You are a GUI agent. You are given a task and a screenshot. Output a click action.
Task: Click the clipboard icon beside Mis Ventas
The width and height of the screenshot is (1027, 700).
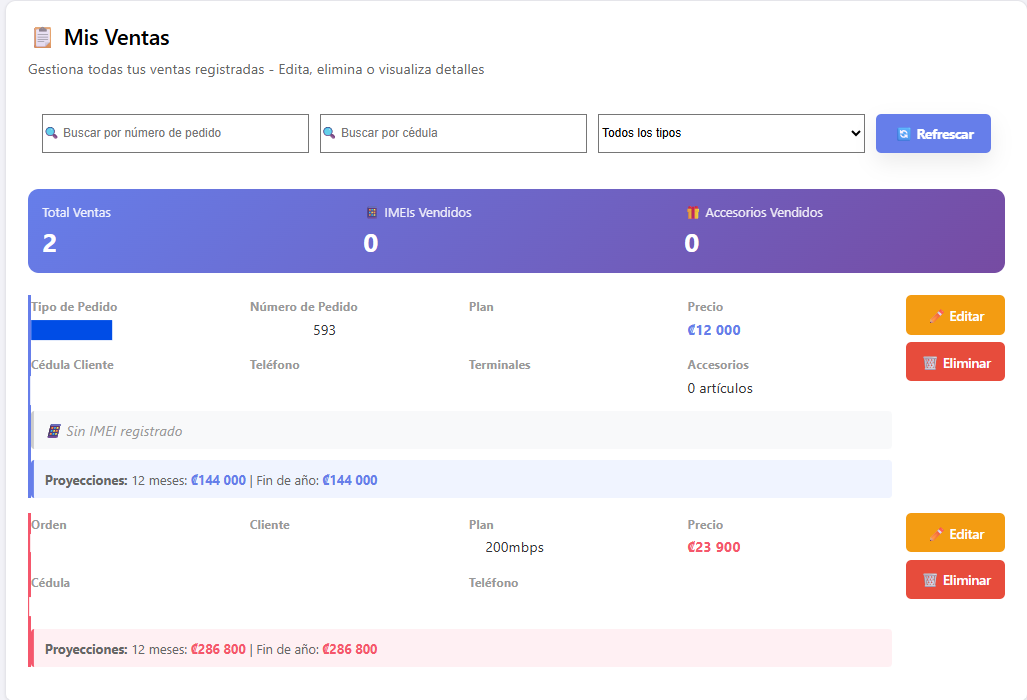(42, 38)
